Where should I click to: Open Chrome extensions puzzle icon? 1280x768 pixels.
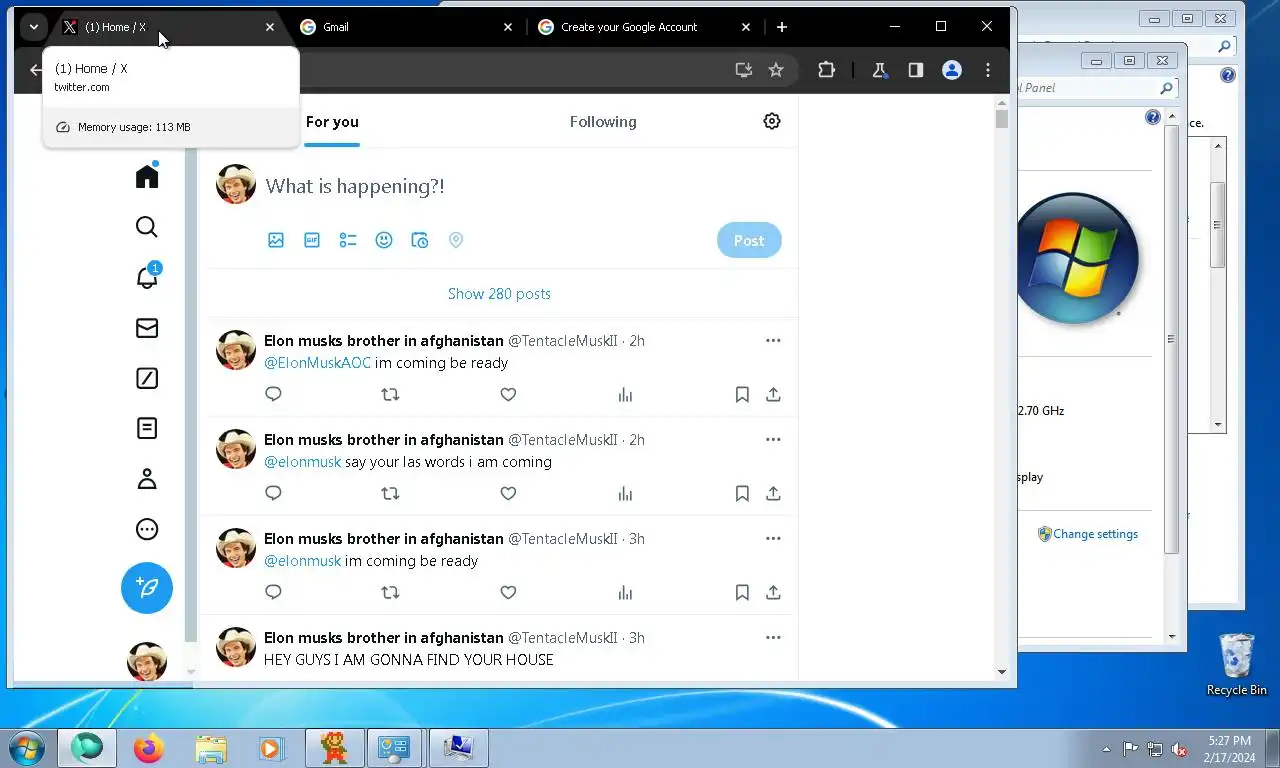click(x=826, y=70)
